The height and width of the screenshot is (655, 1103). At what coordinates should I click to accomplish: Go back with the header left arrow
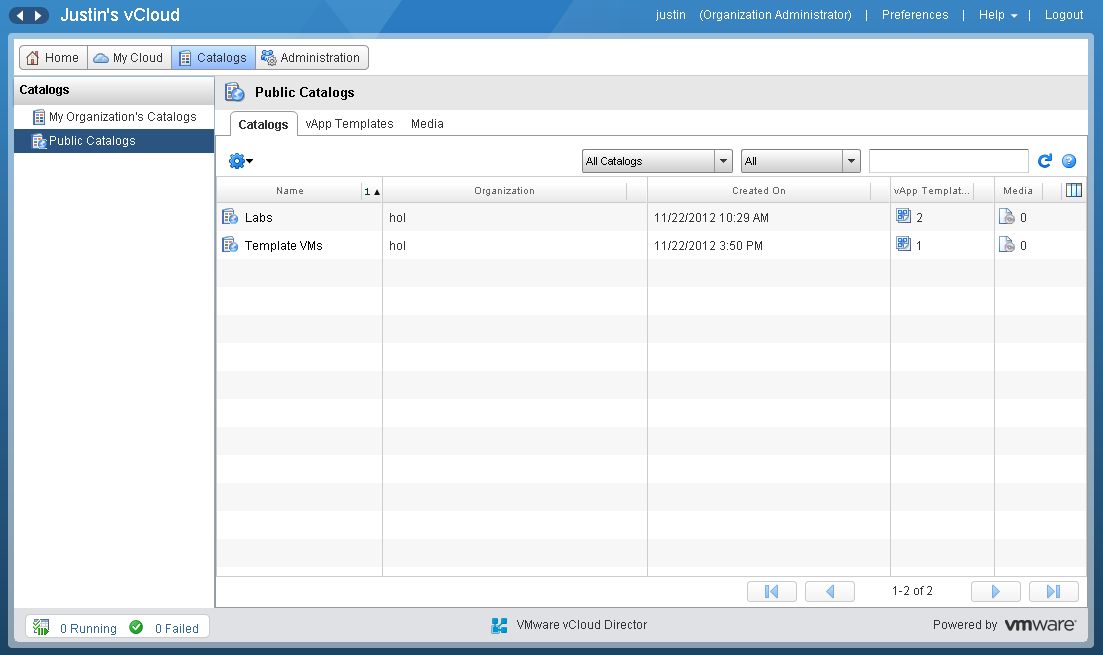click(x=20, y=15)
